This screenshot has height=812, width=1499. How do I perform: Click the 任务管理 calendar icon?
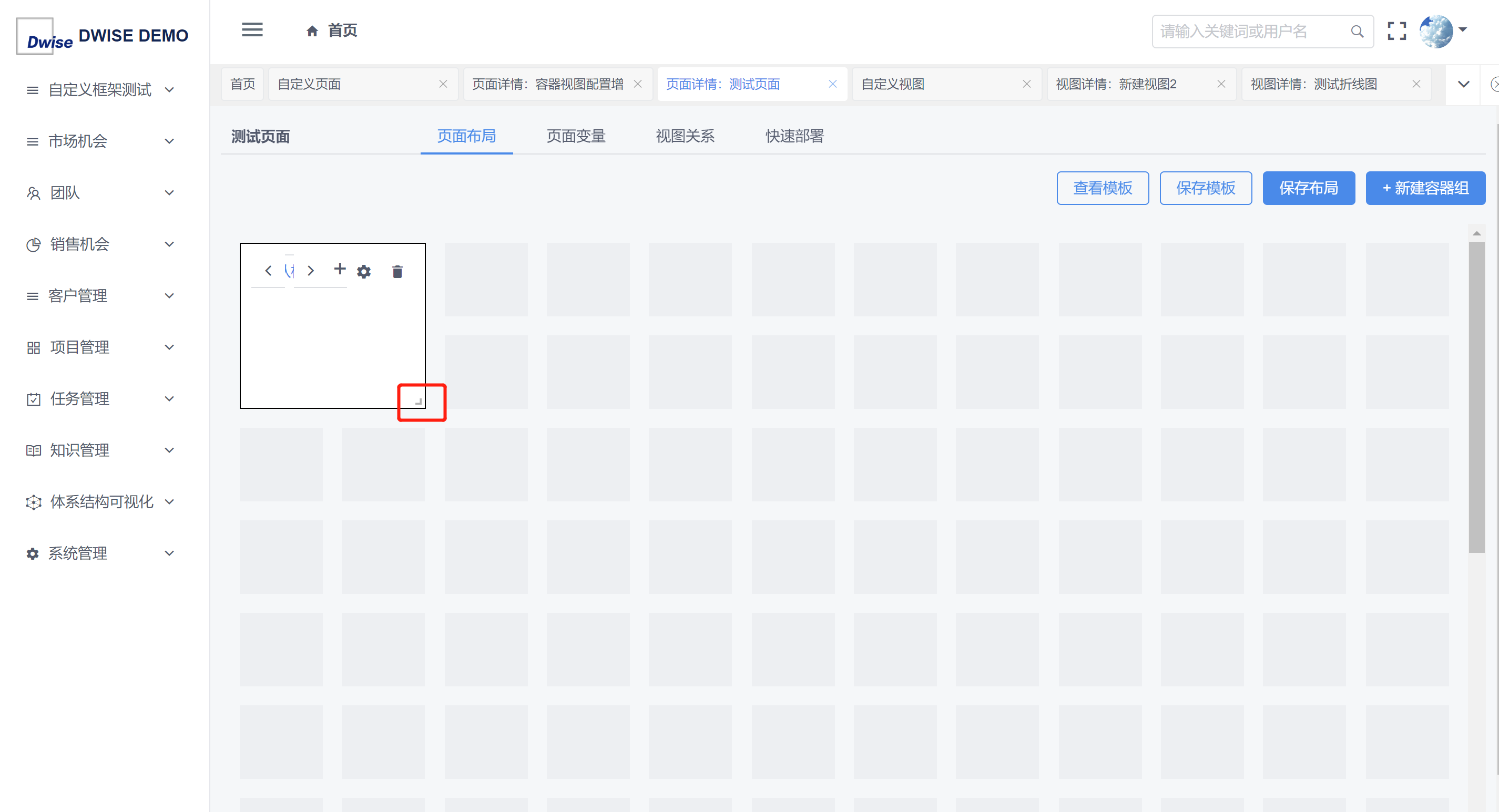pyautogui.click(x=33, y=399)
